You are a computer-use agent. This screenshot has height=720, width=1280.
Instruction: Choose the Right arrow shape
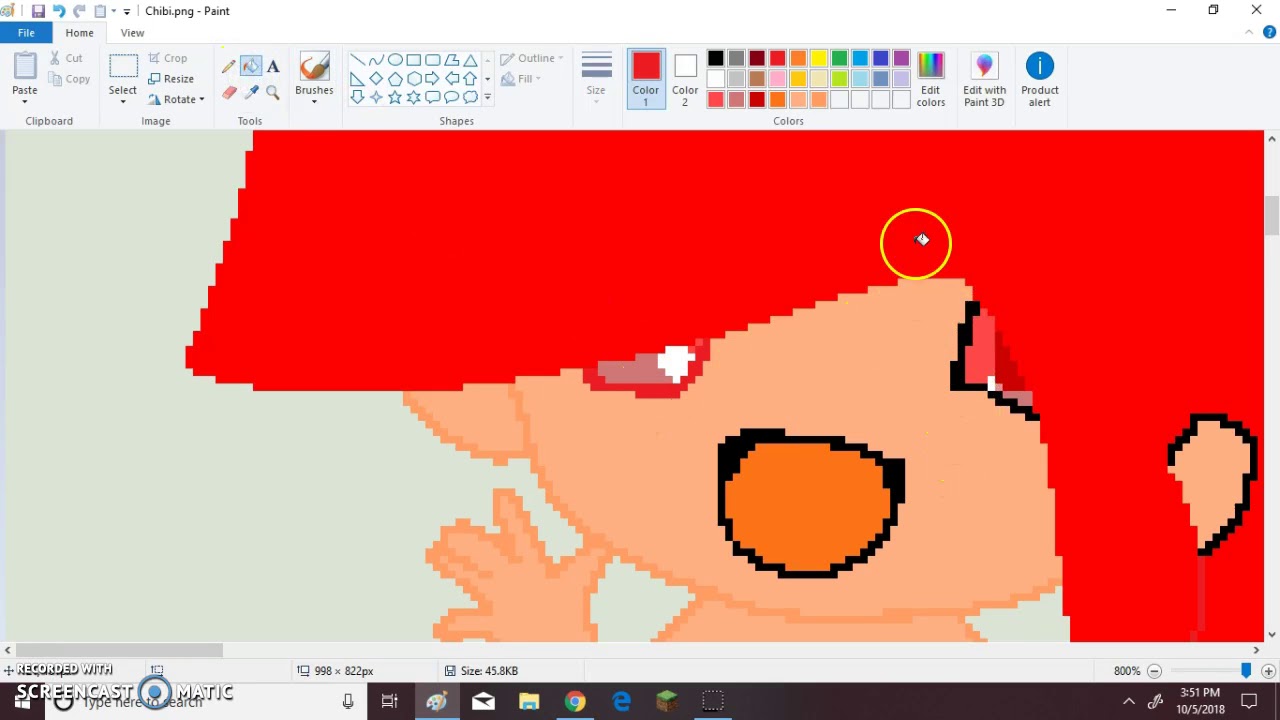(433, 78)
